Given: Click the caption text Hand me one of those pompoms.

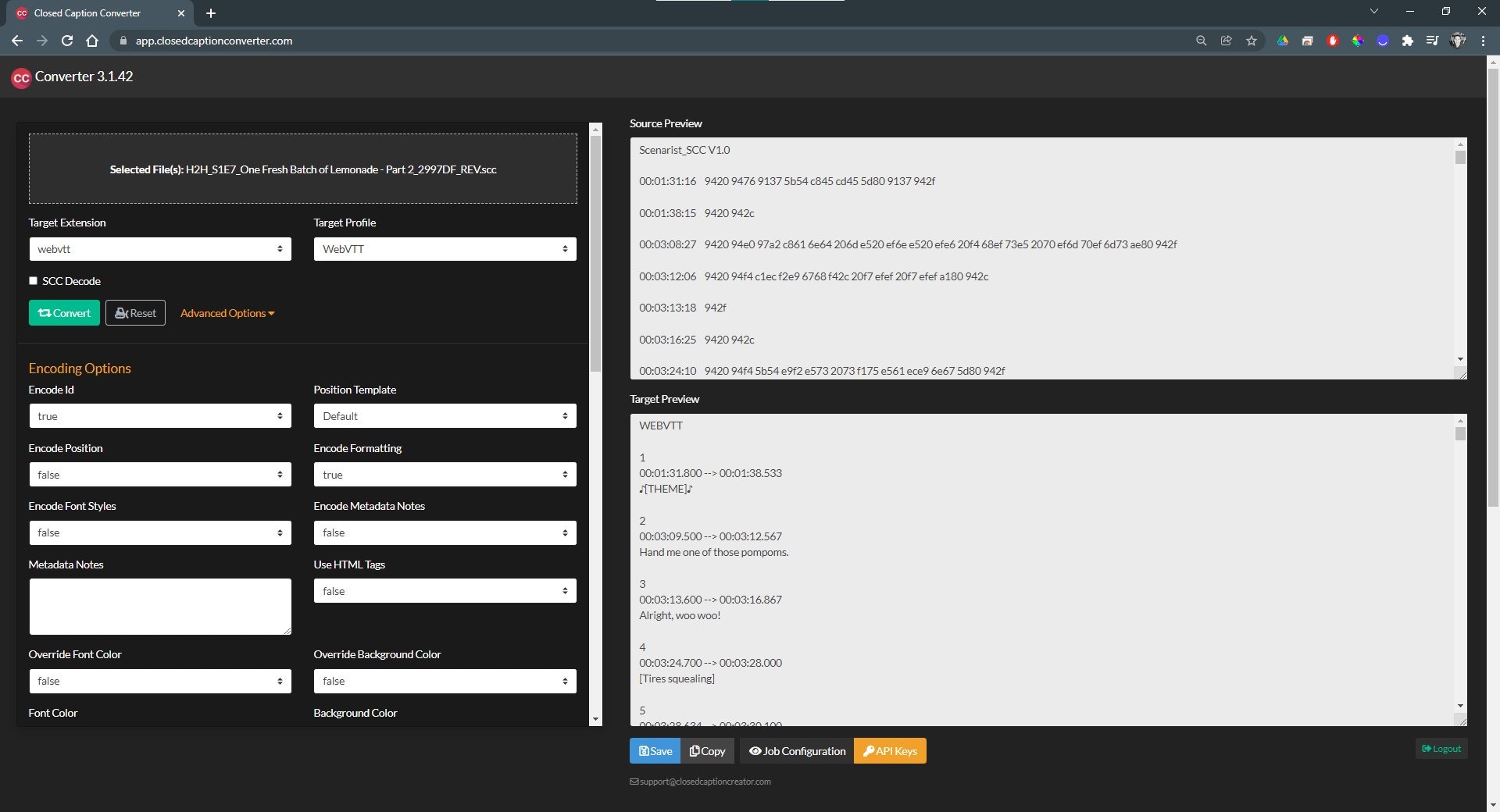Looking at the screenshot, I should (714, 552).
